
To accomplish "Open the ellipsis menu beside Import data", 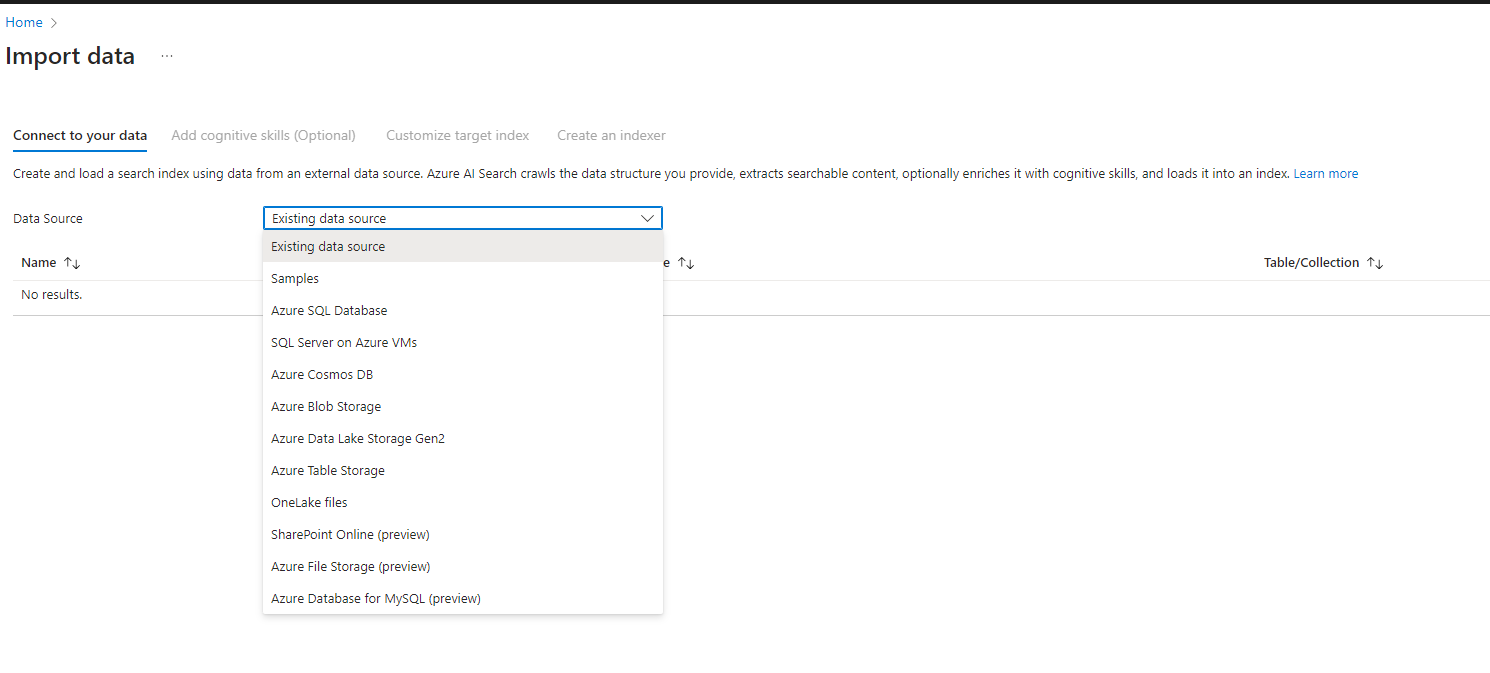I will (167, 56).
